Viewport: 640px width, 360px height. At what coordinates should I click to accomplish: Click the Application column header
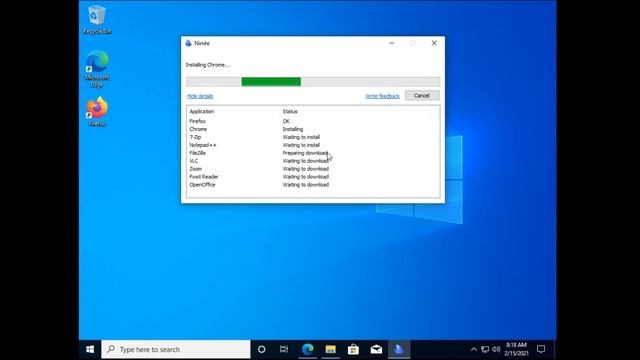[202, 111]
